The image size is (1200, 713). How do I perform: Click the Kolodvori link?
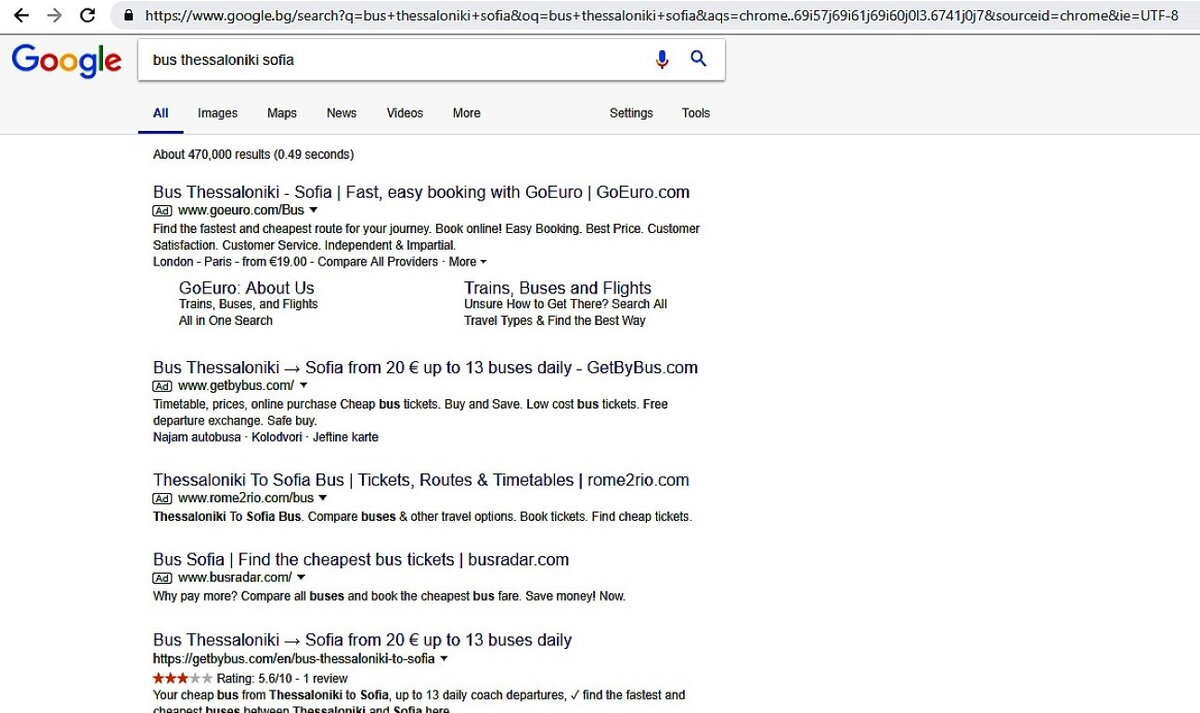277,437
